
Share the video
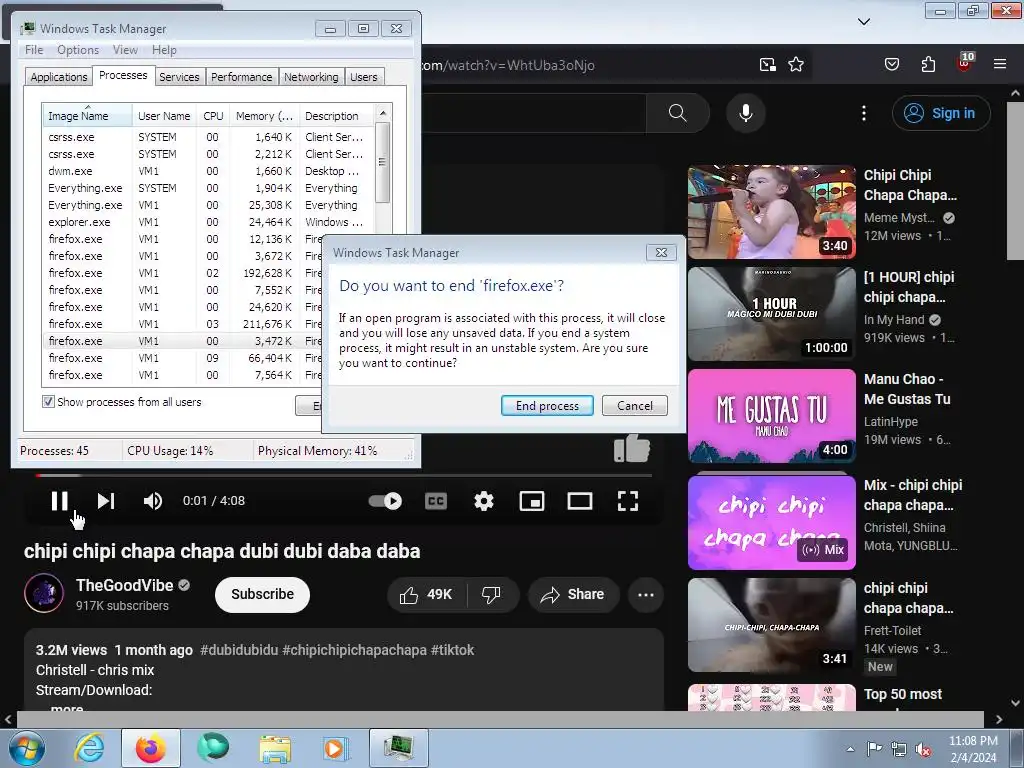click(573, 594)
